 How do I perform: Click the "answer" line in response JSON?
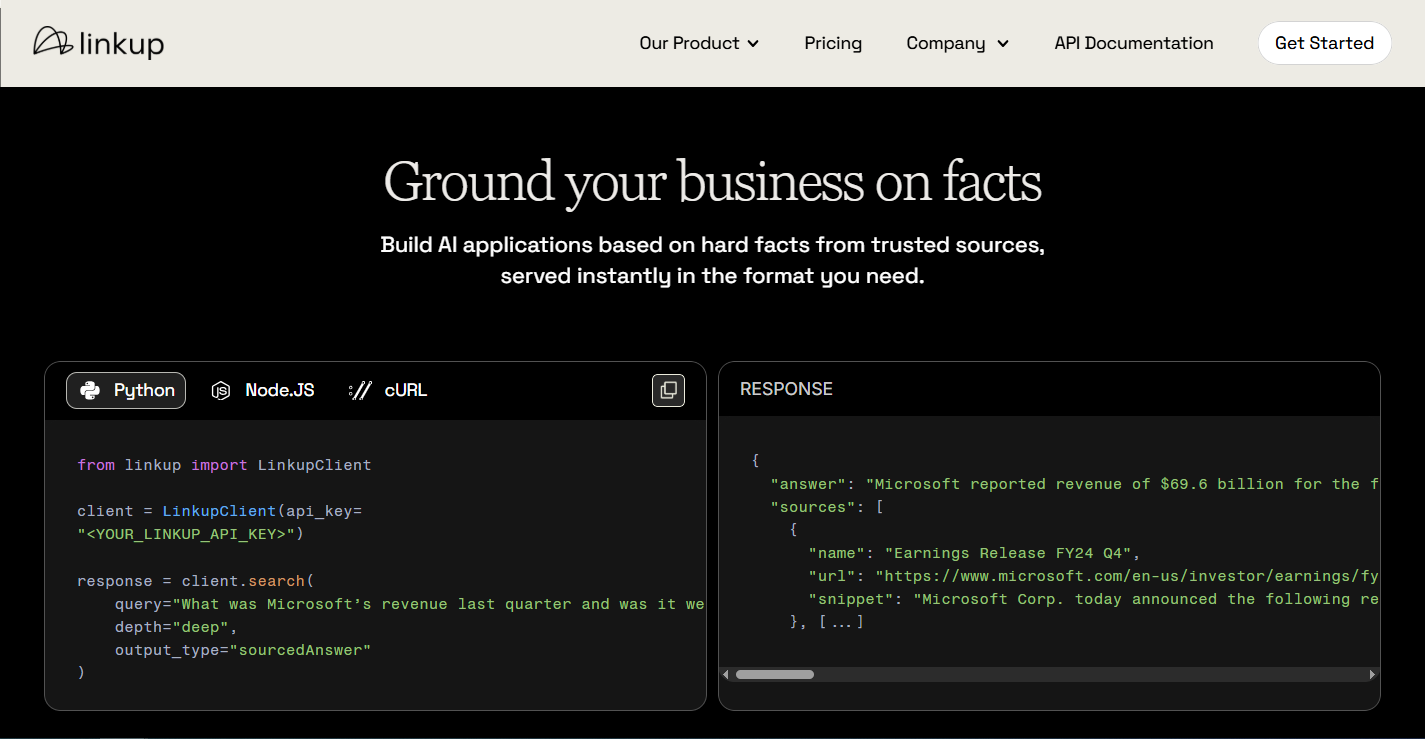1075,484
